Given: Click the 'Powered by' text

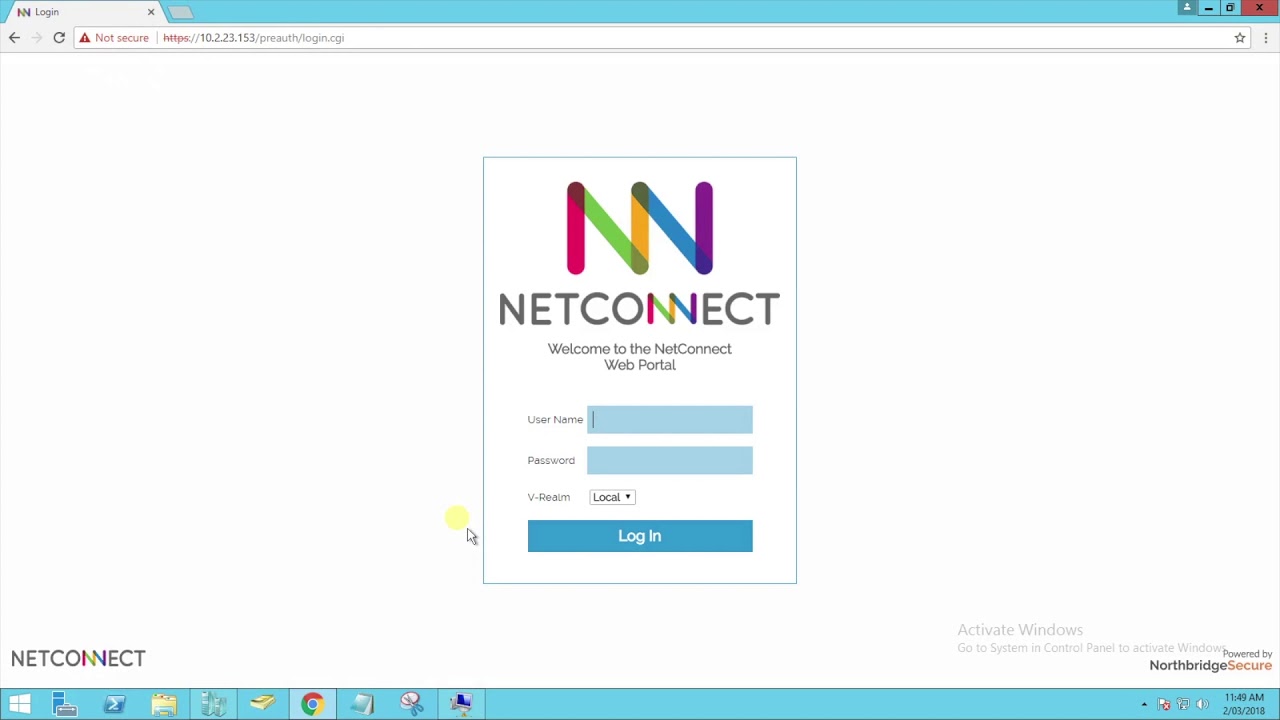Looking at the screenshot, I should point(1247,654).
